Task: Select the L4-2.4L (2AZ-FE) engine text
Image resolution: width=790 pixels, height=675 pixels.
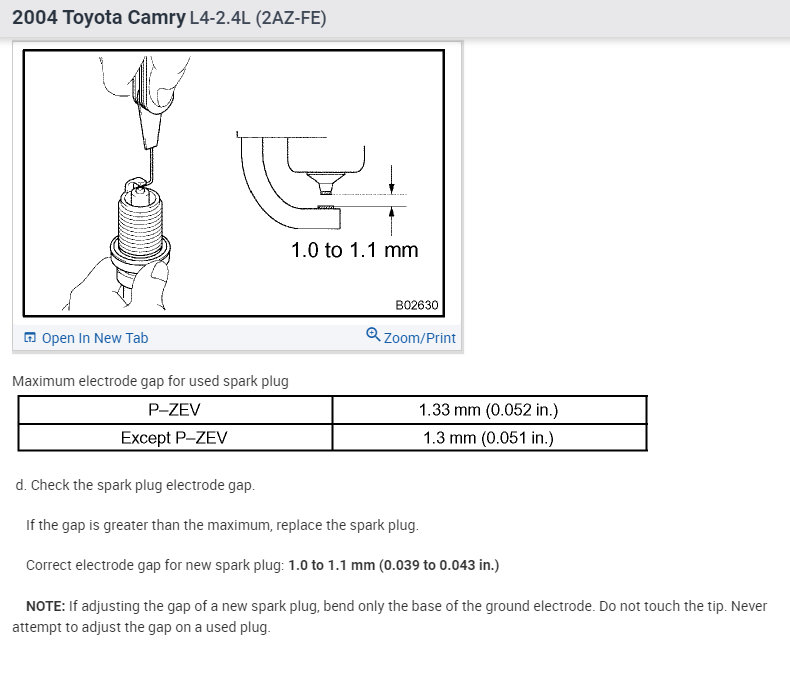Action: coord(258,18)
